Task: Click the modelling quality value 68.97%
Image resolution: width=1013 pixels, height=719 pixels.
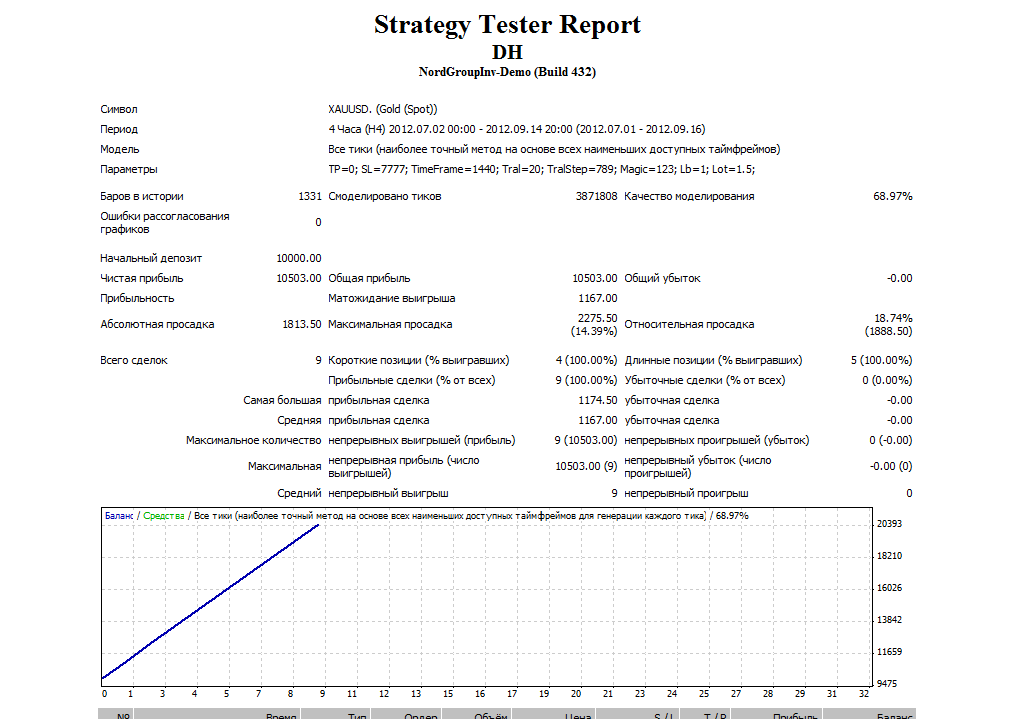Action: tap(893, 196)
